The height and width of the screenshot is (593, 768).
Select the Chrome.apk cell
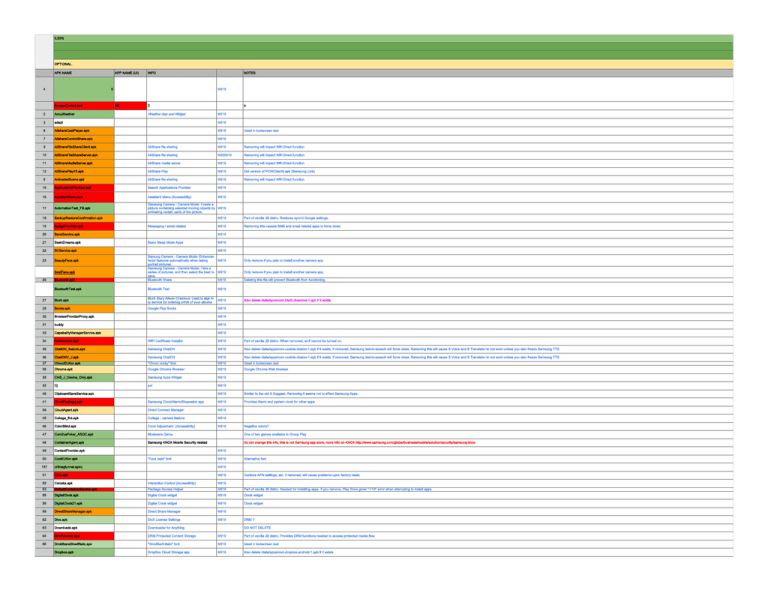tap(84, 369)
